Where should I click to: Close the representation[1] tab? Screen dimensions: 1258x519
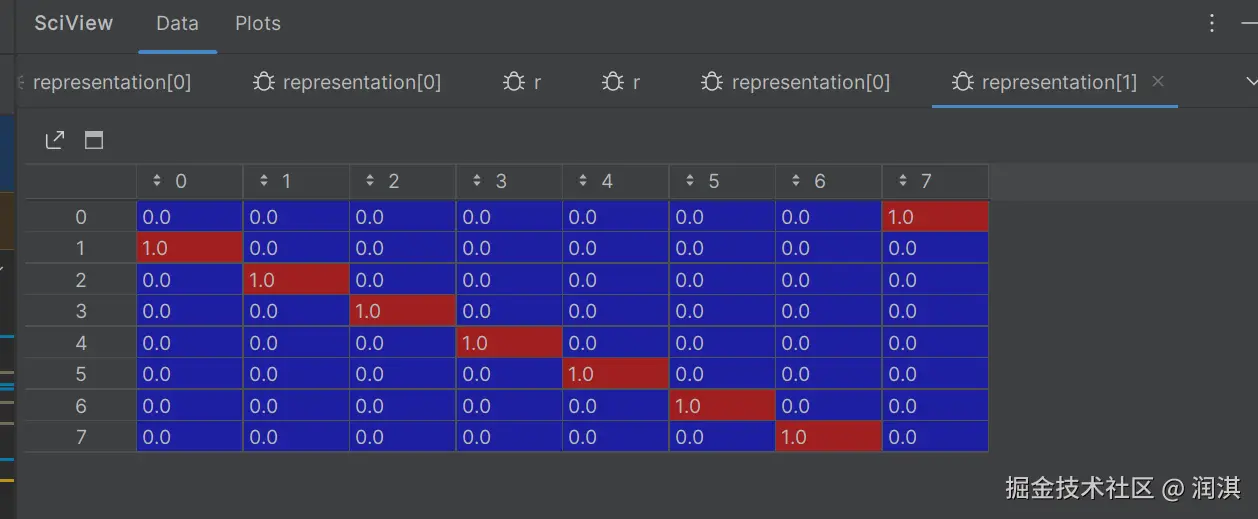(1158, 82)
